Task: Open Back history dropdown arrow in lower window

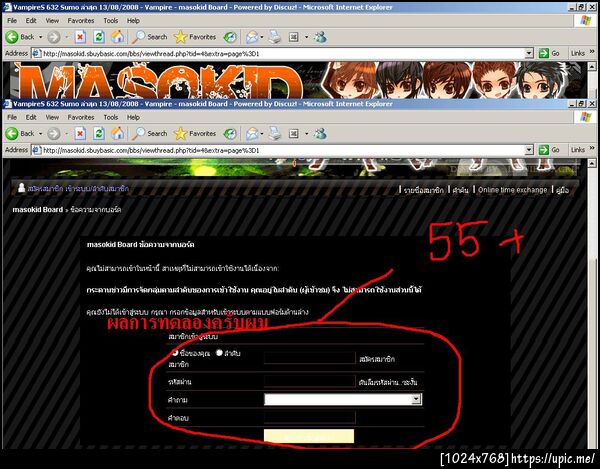Action: (x=41, y=134)
